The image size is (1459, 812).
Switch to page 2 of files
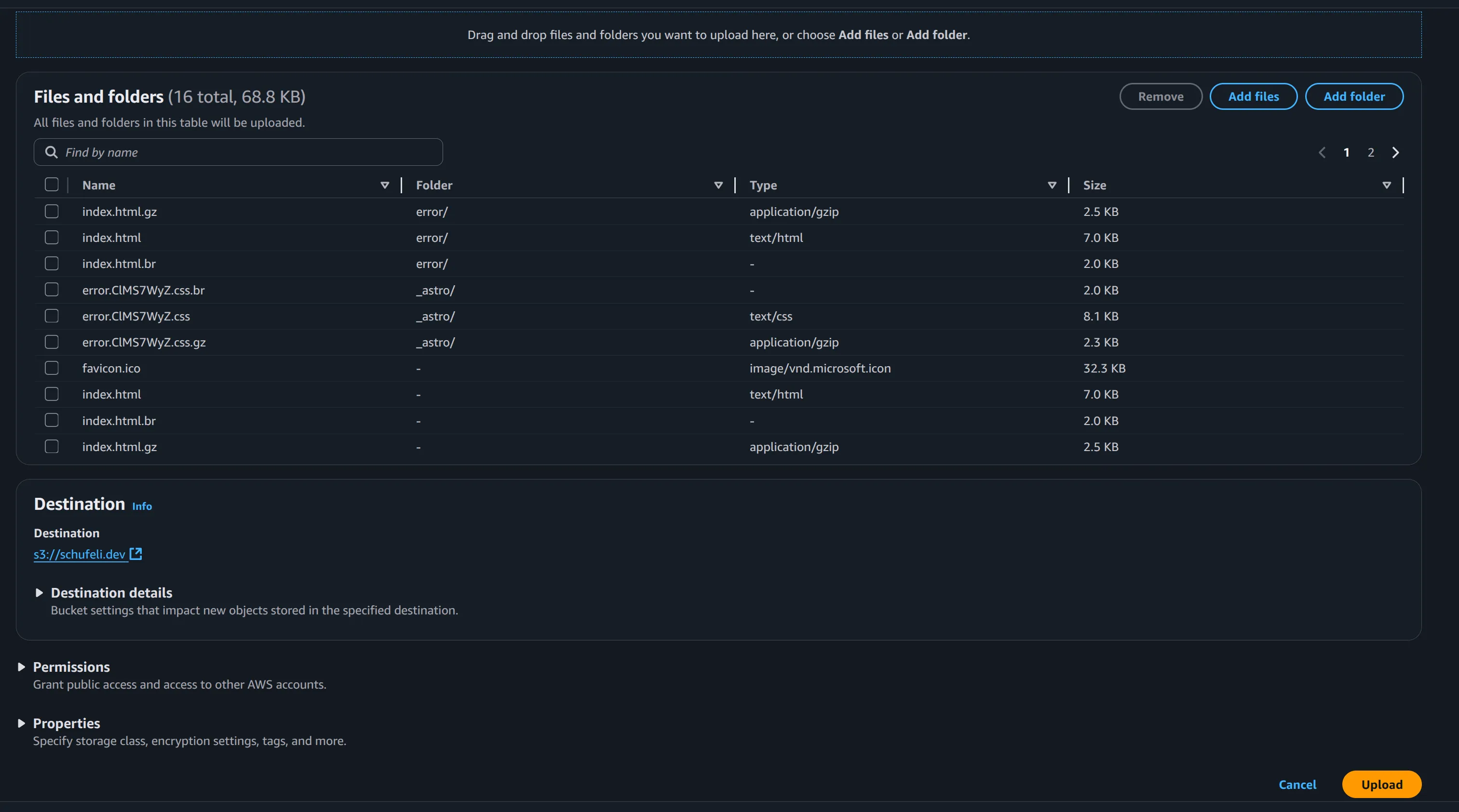[1371, 152]
